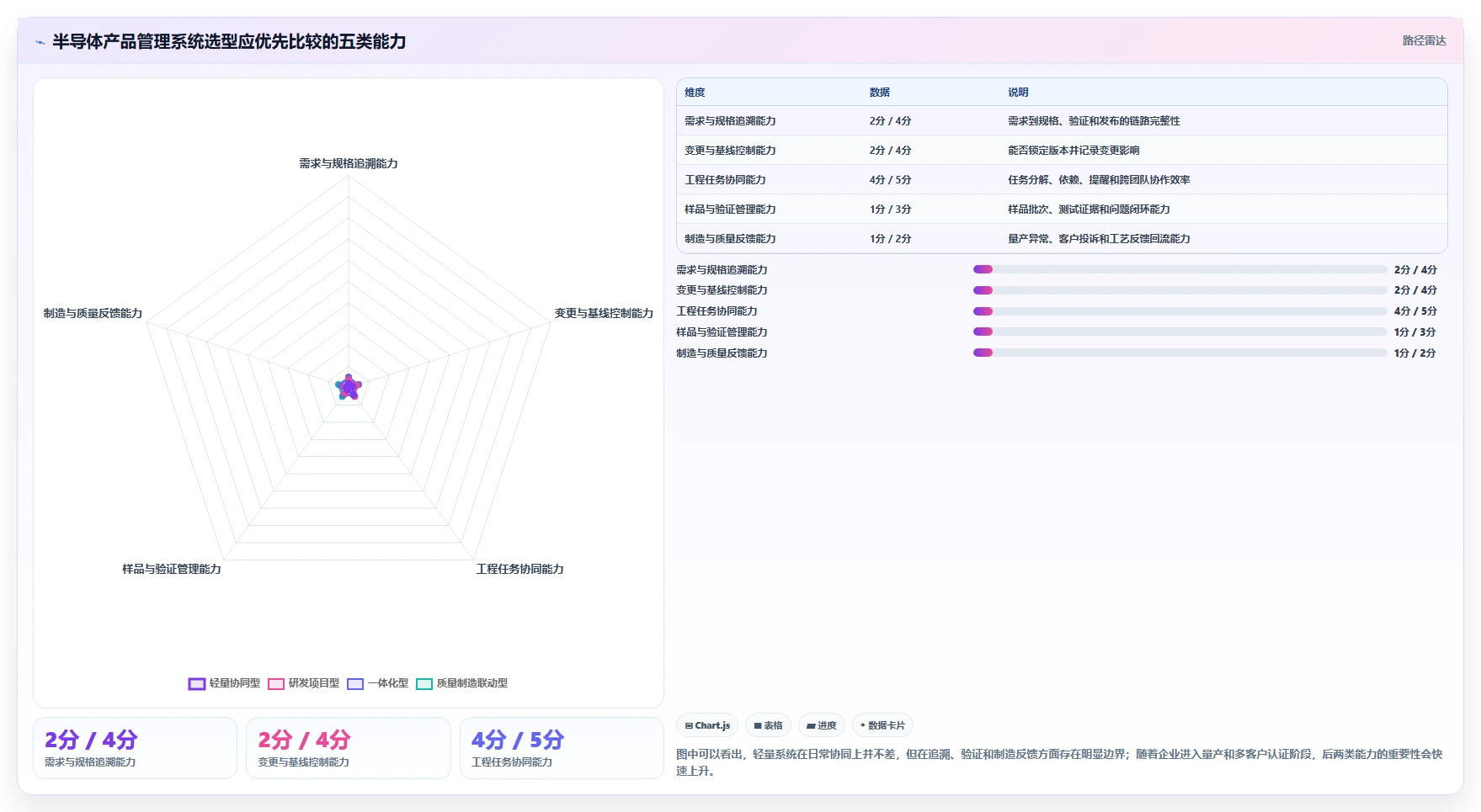Toggle the 一体化型 legend swatch

point(355,684)
